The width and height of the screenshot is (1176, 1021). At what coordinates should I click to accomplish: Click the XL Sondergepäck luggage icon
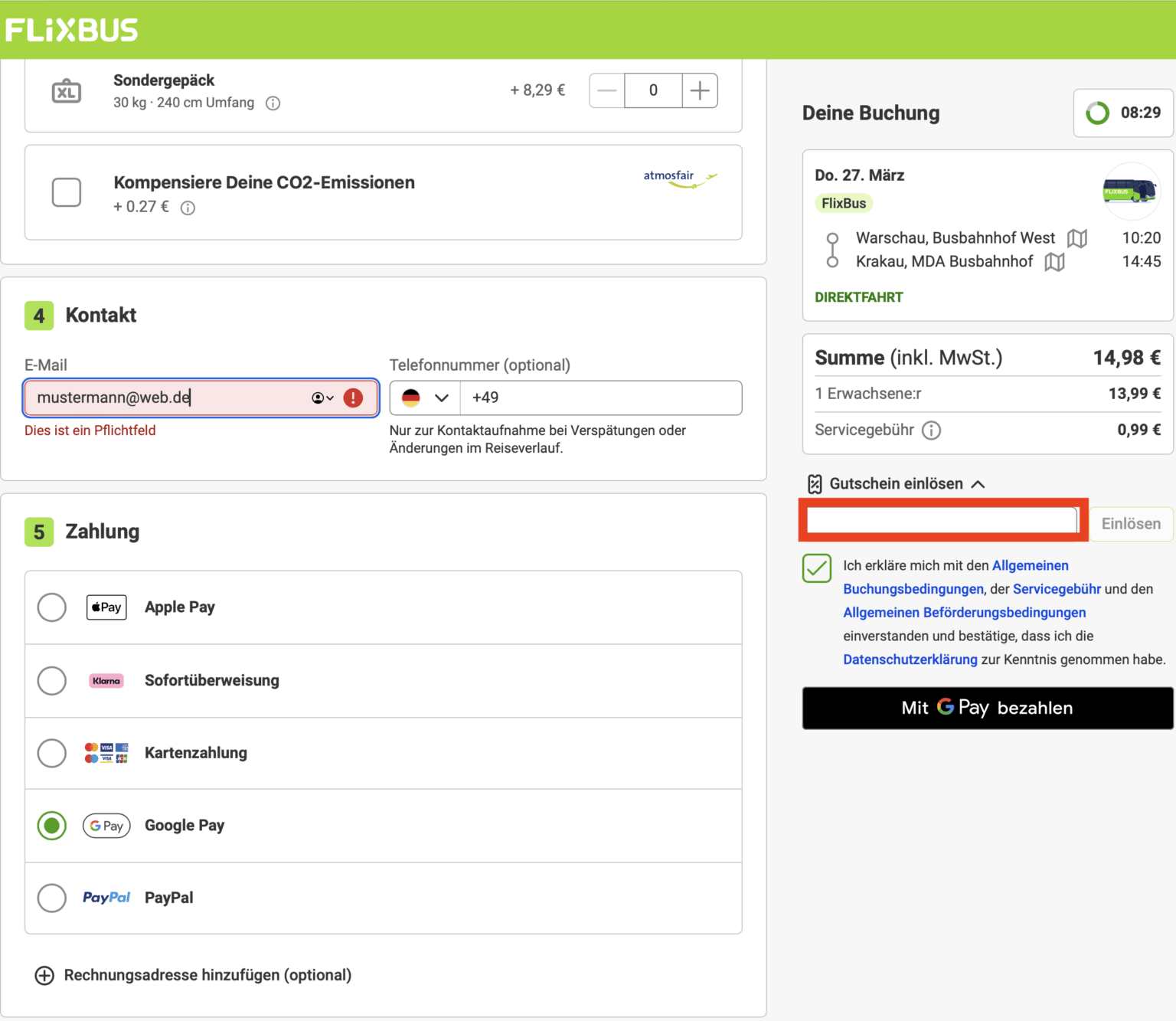[67, 90]
